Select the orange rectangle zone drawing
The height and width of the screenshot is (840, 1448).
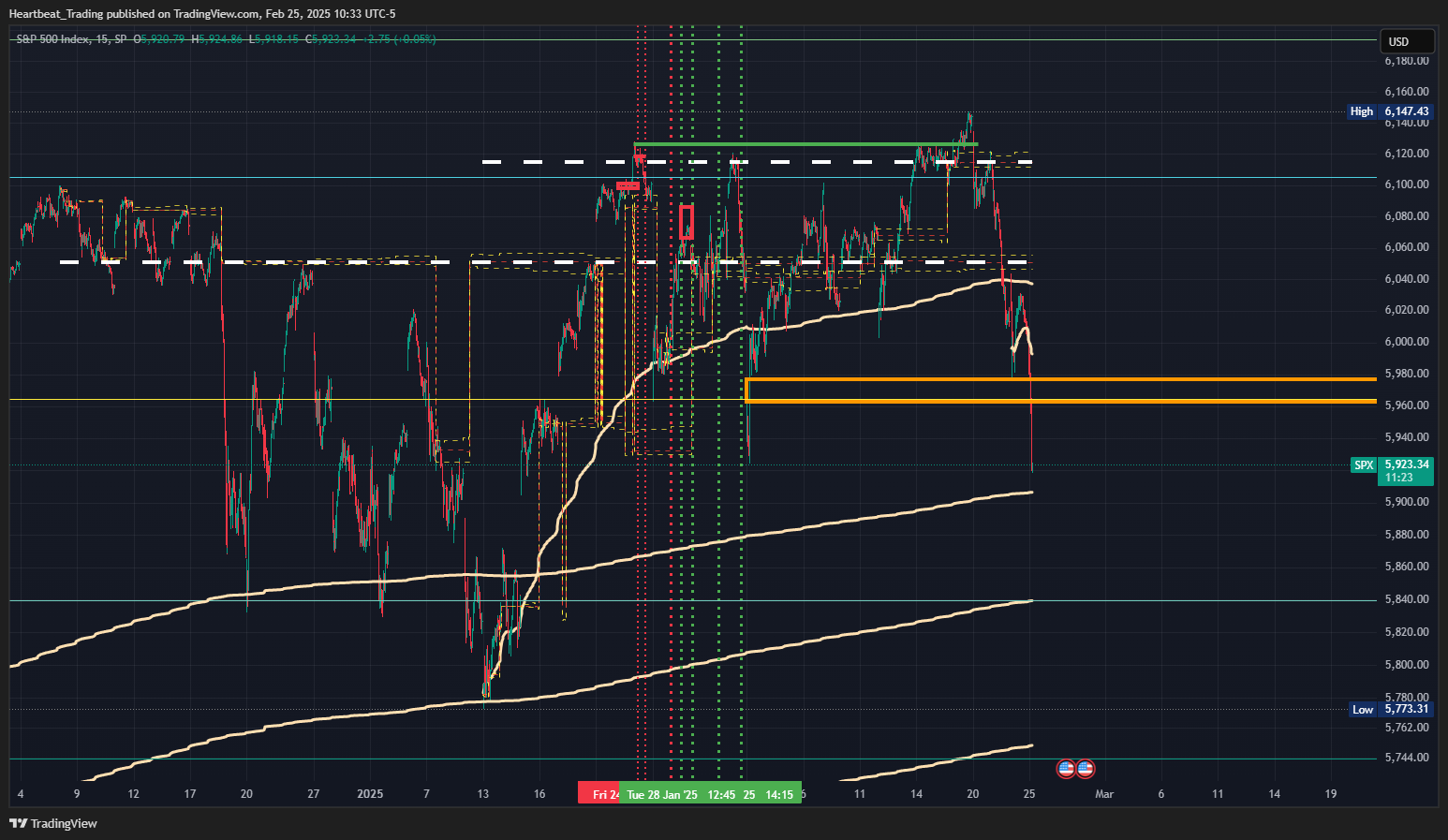pos(1060,391)
